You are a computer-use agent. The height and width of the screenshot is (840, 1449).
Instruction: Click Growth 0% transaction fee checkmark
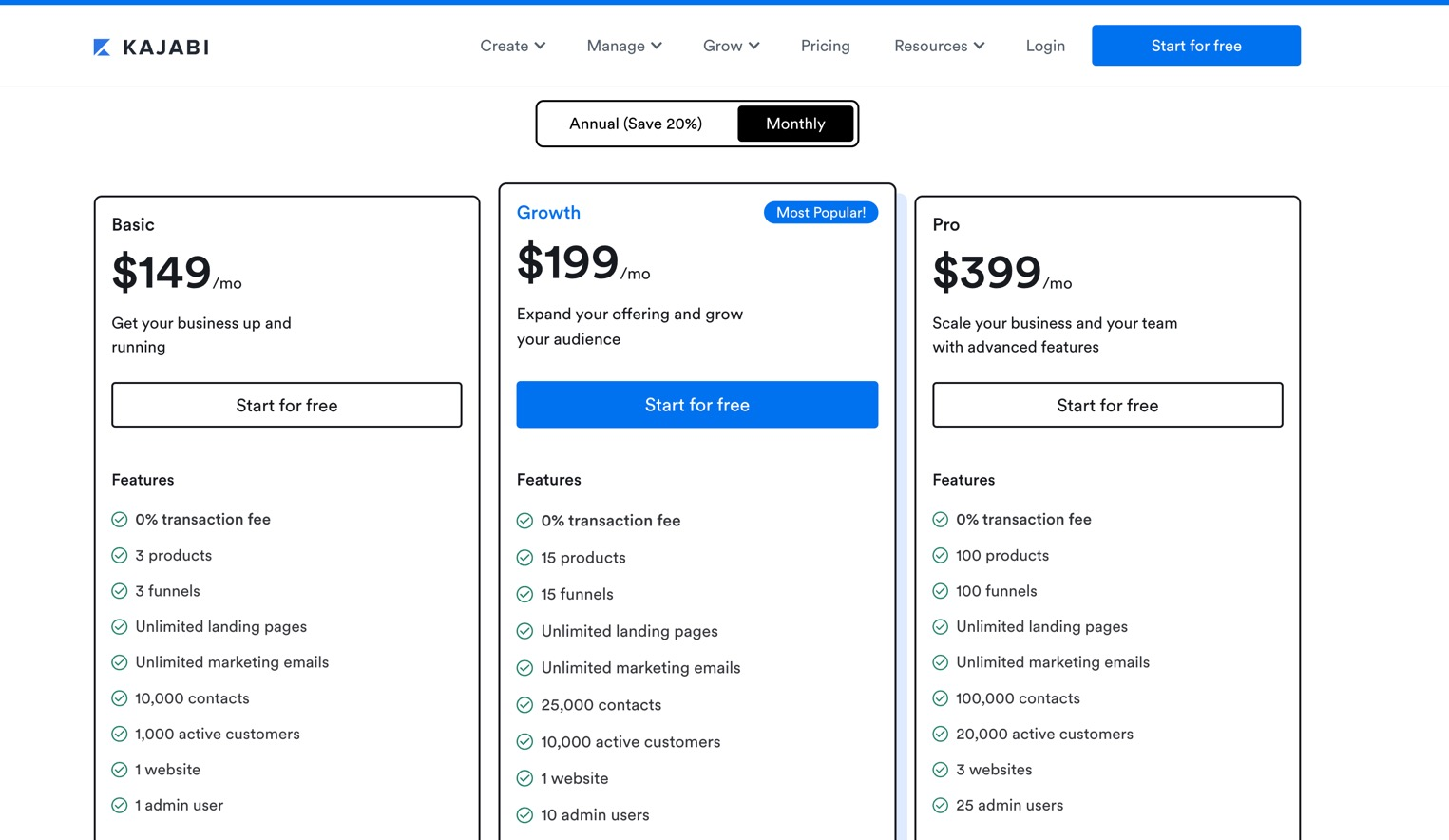click(x=524, y=521)
